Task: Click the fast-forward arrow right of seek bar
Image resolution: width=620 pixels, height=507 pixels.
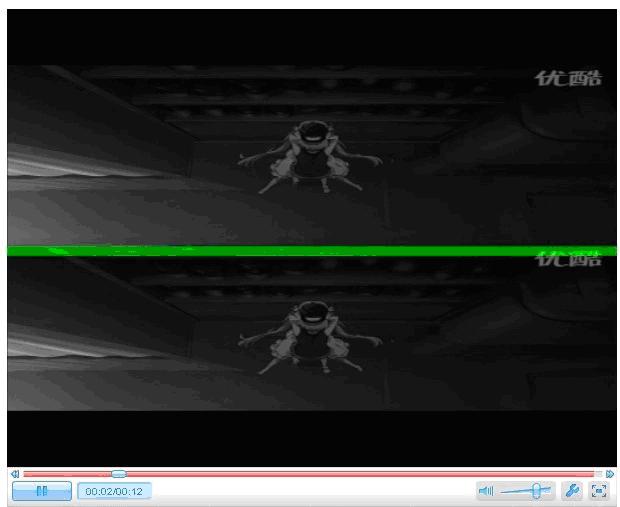Action: (x=610, y=473)
